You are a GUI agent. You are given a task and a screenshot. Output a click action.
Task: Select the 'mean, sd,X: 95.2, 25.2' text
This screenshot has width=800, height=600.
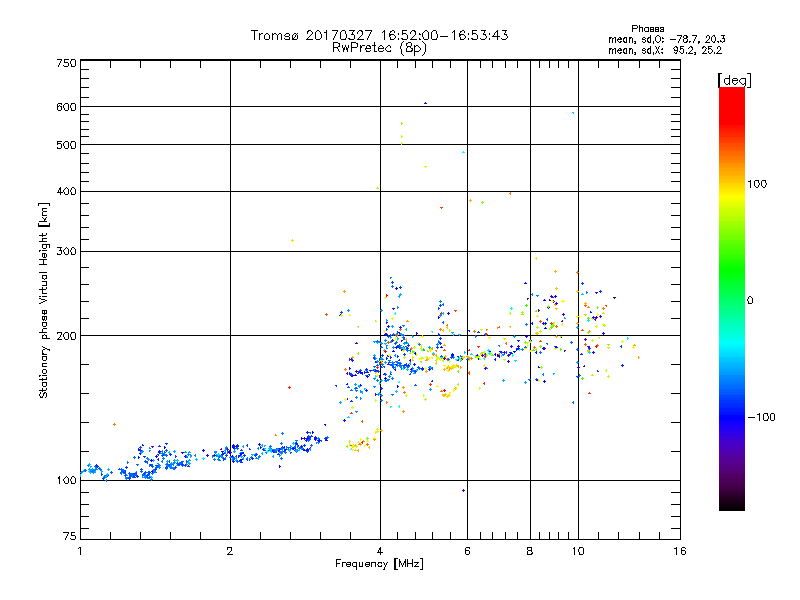tap(665, 50)
